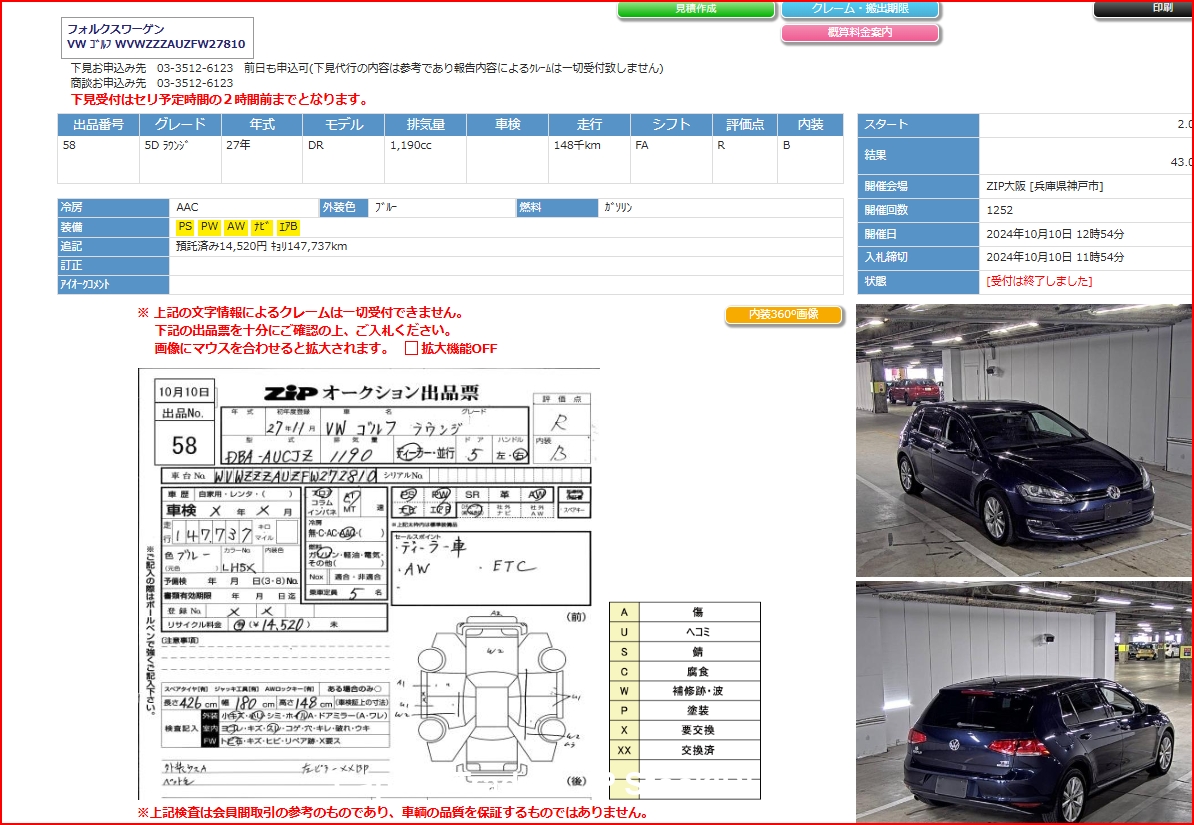The height and width of the screenshot is (825, 1194).
Task: Click the ガソリン fuel value
Action: pyautogui.click(x=618, y=207)
